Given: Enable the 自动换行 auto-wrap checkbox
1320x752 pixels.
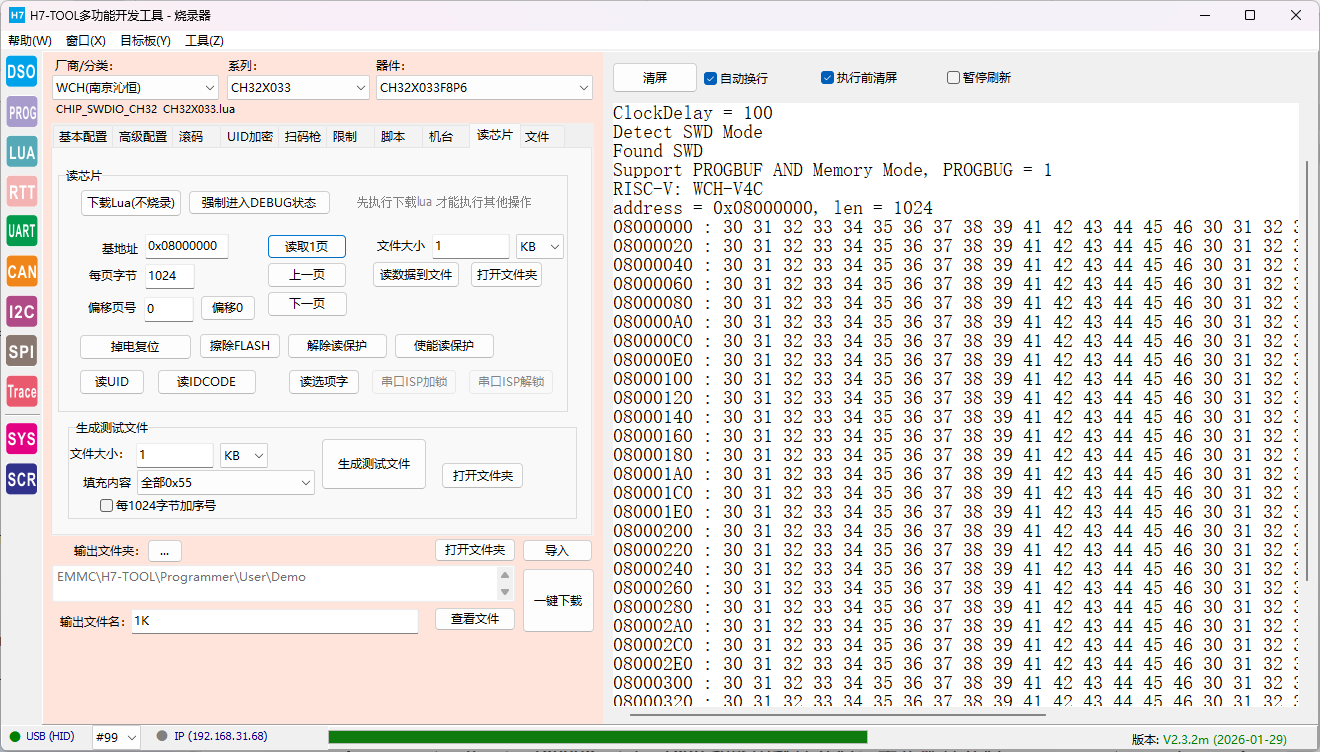Looking at the screenshot, I should (711, 78).
